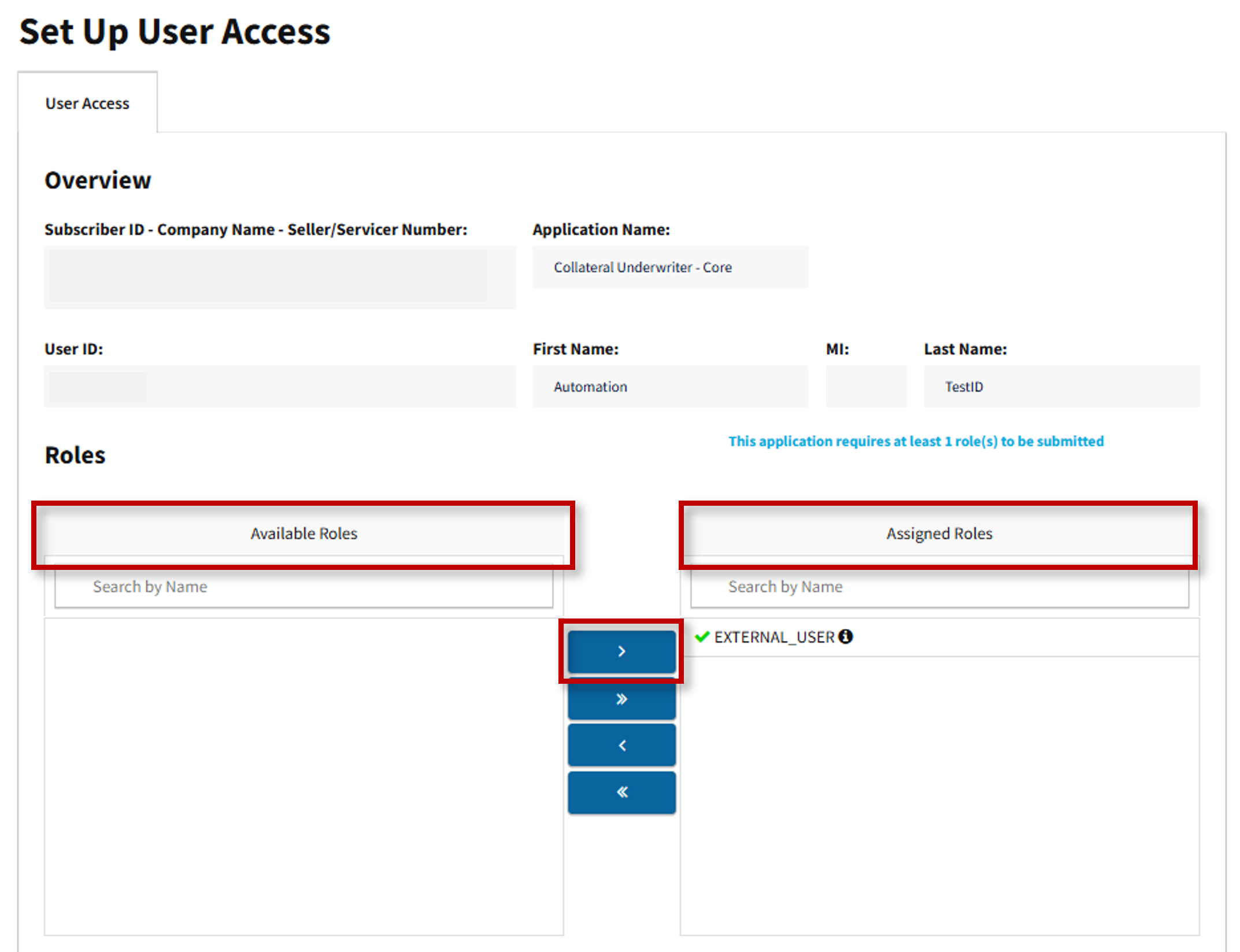
Task: Click the Application Name field with Collateral Underwriter - Core
Action: (x=670, y=267)
